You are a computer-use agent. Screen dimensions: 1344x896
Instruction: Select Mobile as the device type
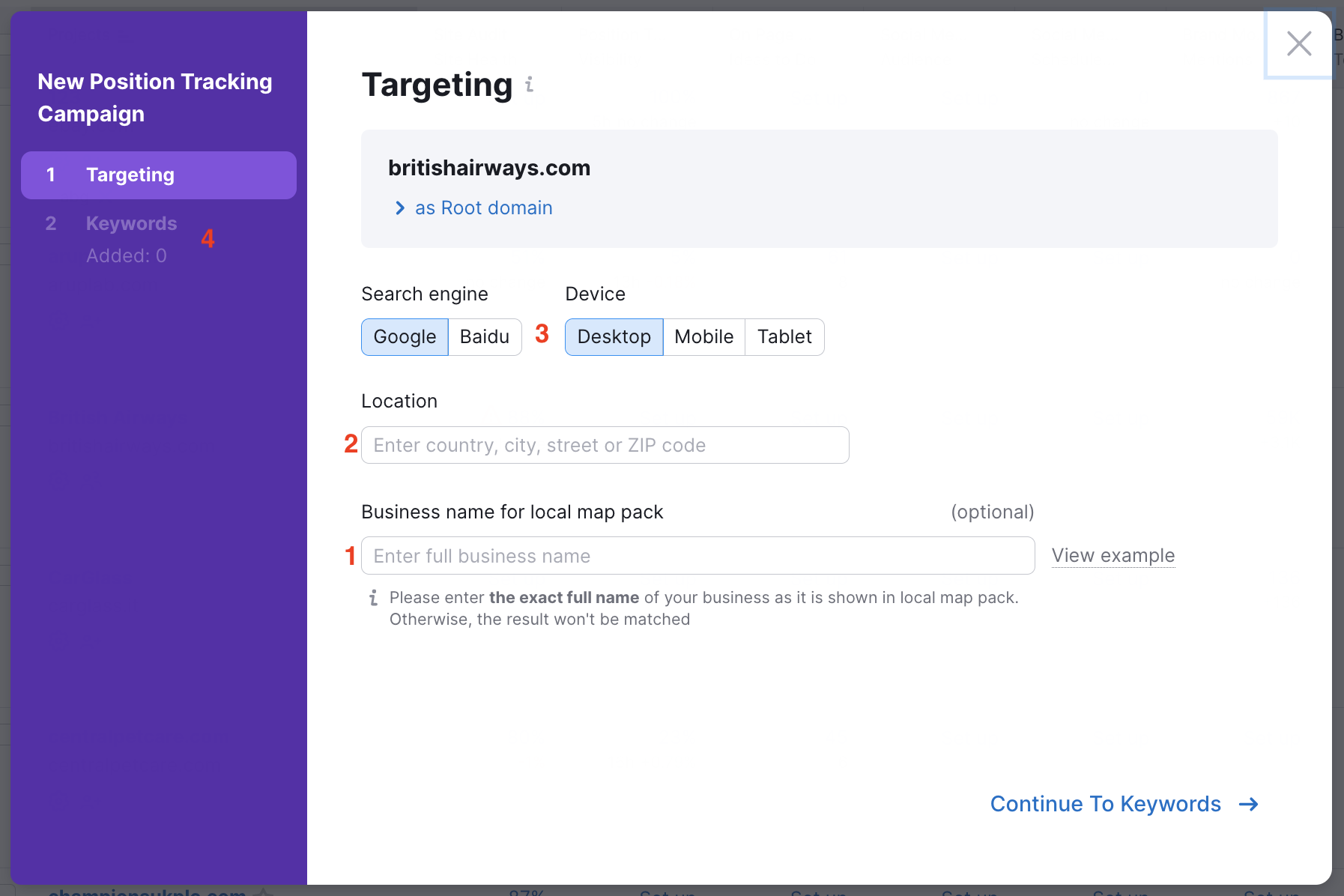click(703, 337)
